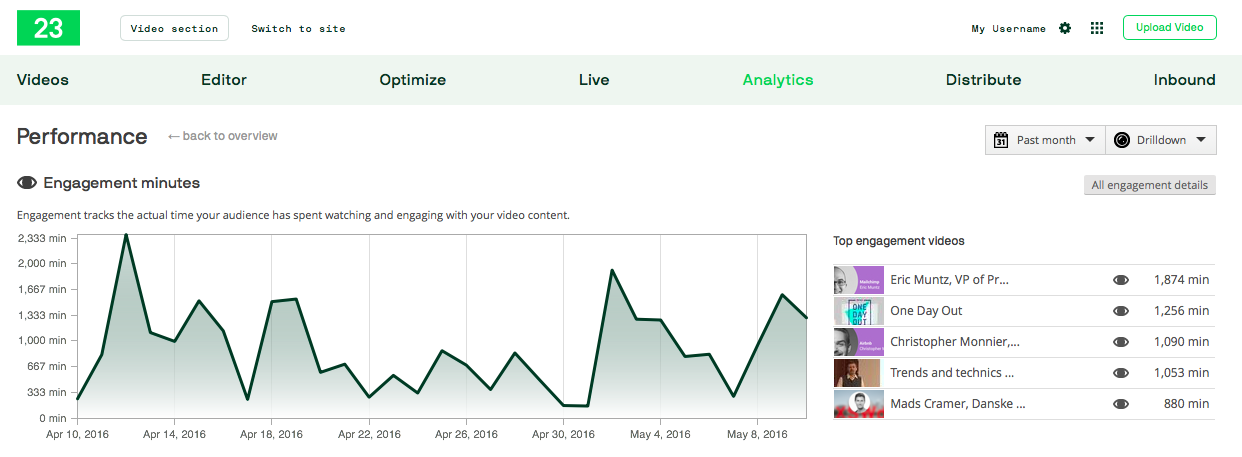The width and height of the screenshot is (1242, 457).
Task: Expand the Past month date range dropdown
Action: point(1089,140)
